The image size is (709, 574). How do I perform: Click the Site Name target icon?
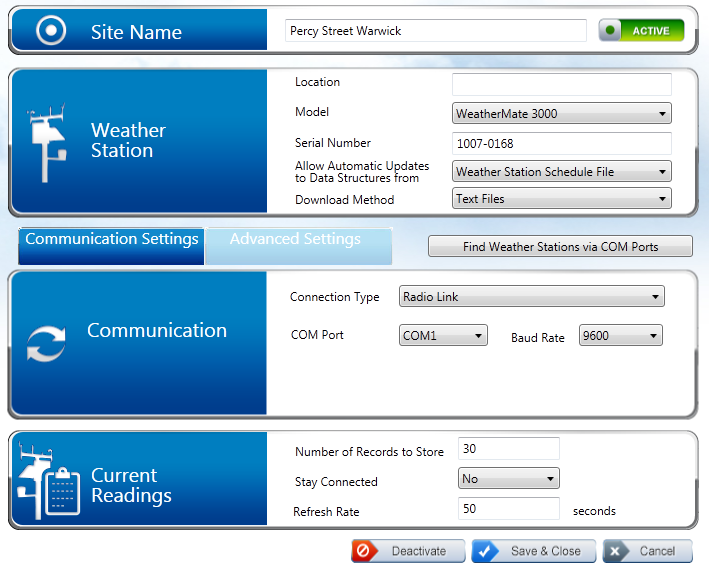[50, 31]
